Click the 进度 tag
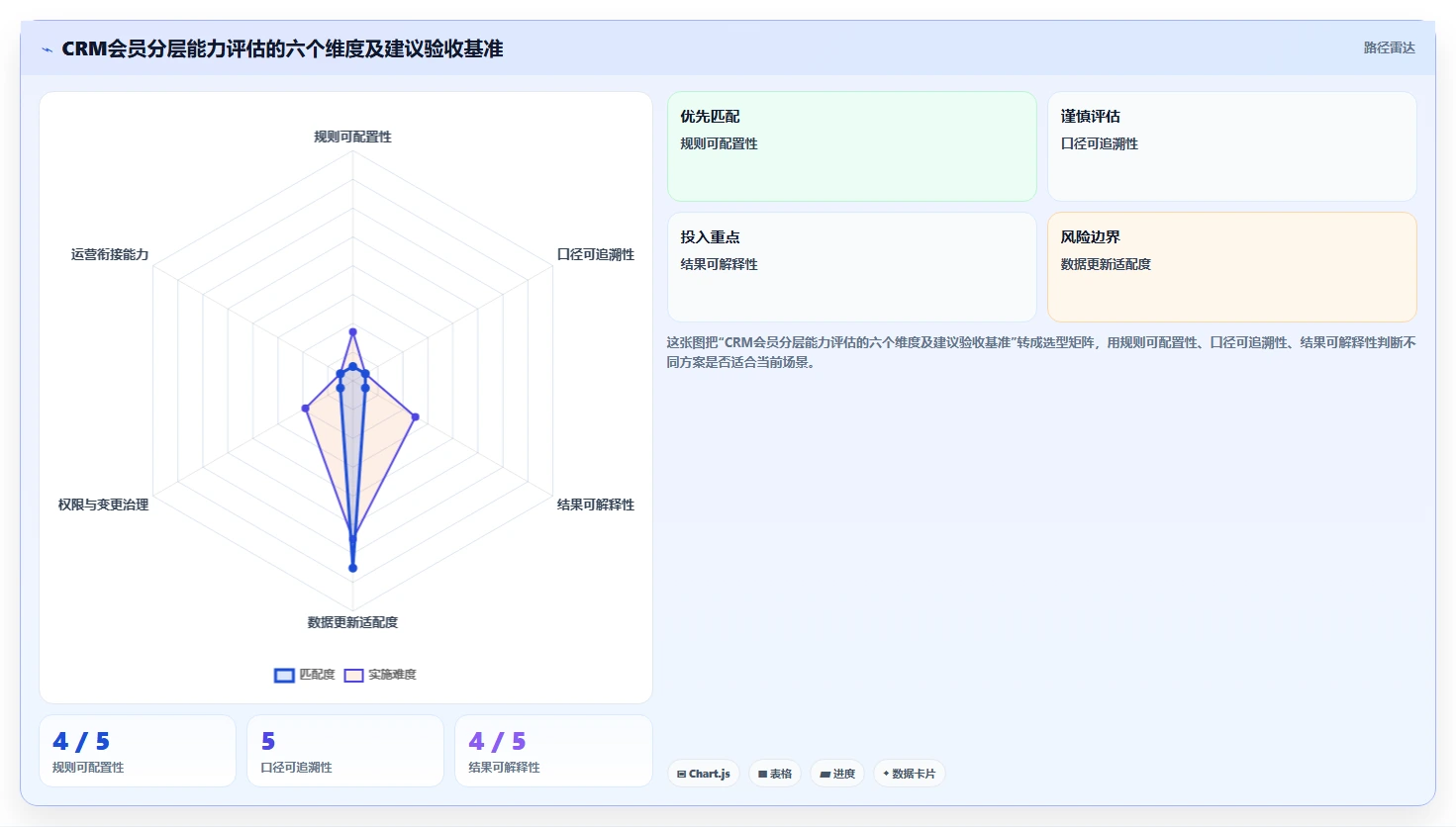The image size is (1456, 827). pyautogui.click(x=837, y=774)
